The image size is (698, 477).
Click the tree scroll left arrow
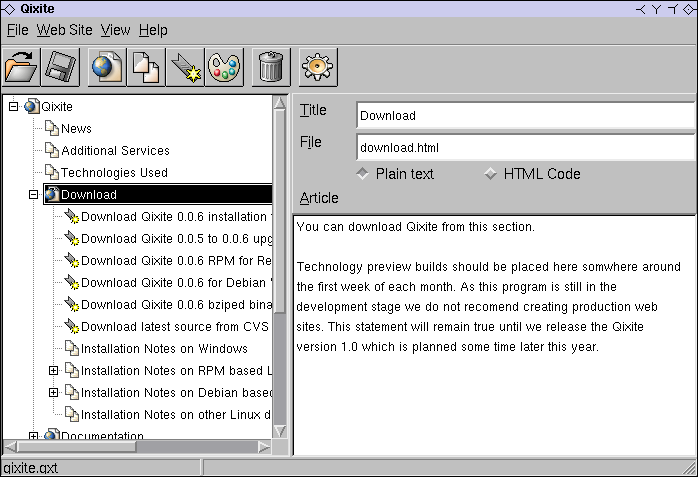coord(10,447)
